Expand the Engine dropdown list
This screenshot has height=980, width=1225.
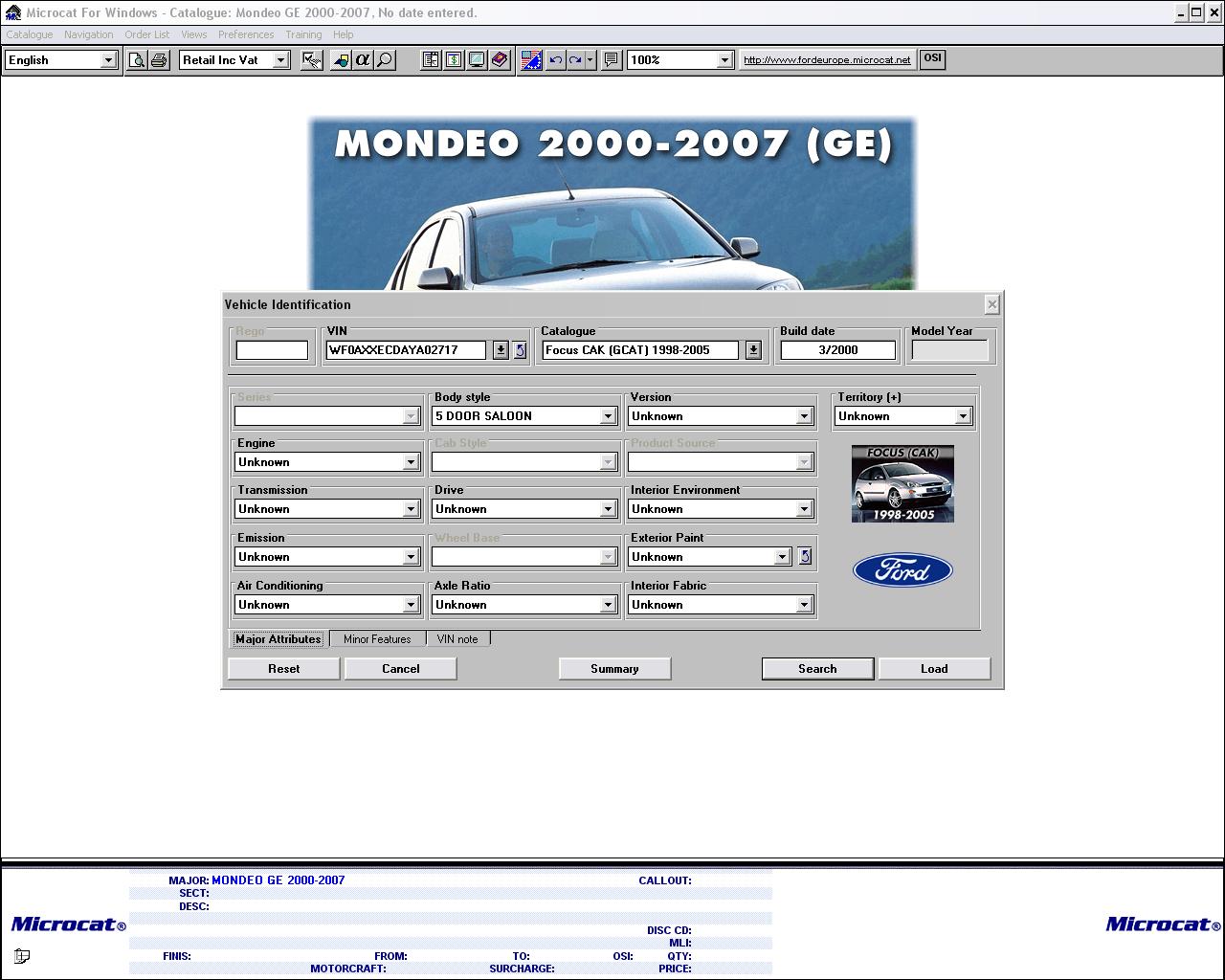[411, 462]
